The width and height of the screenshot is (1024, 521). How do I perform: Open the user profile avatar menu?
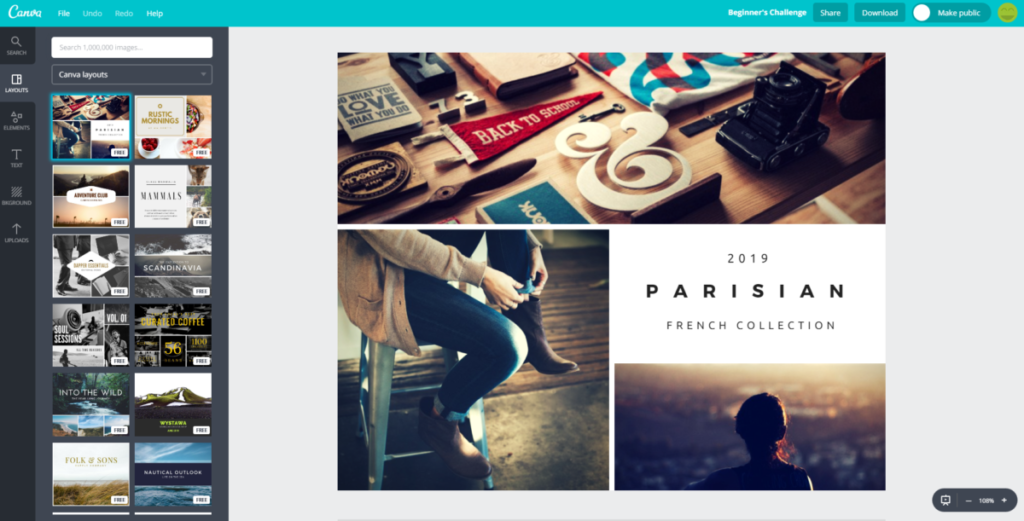coord(1008,12)
